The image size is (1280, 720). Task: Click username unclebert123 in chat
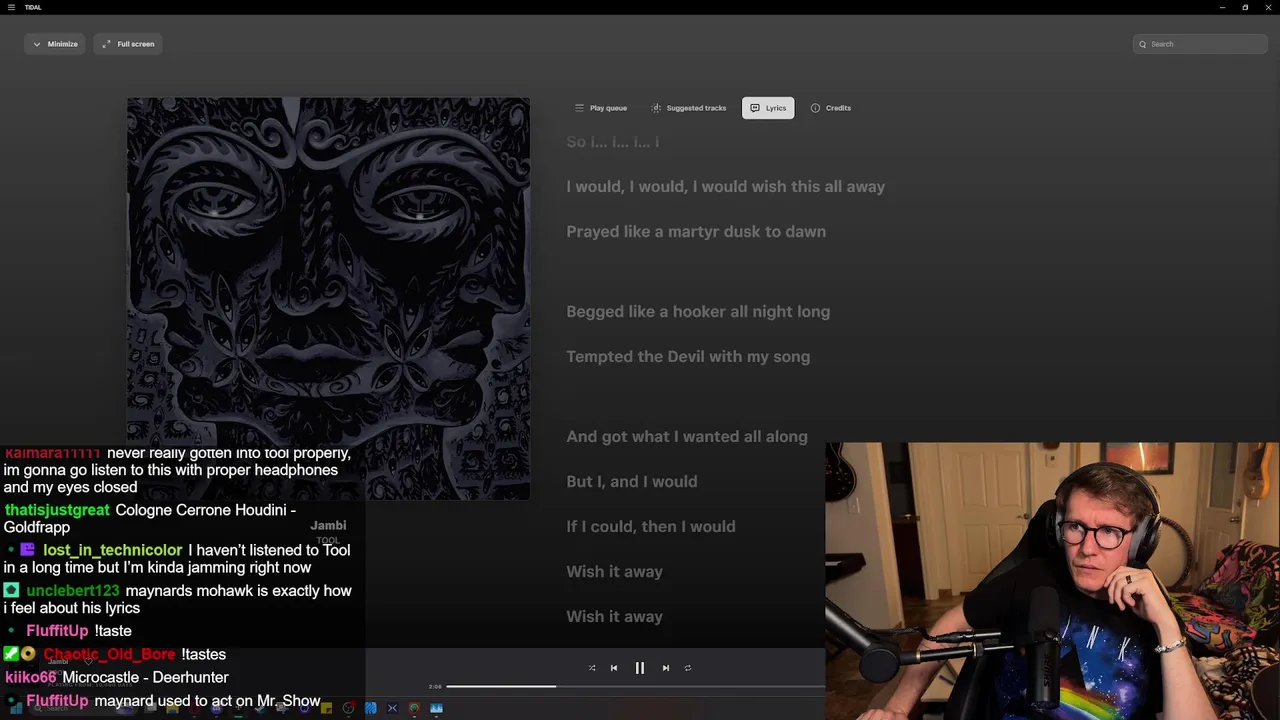[73, 591]
